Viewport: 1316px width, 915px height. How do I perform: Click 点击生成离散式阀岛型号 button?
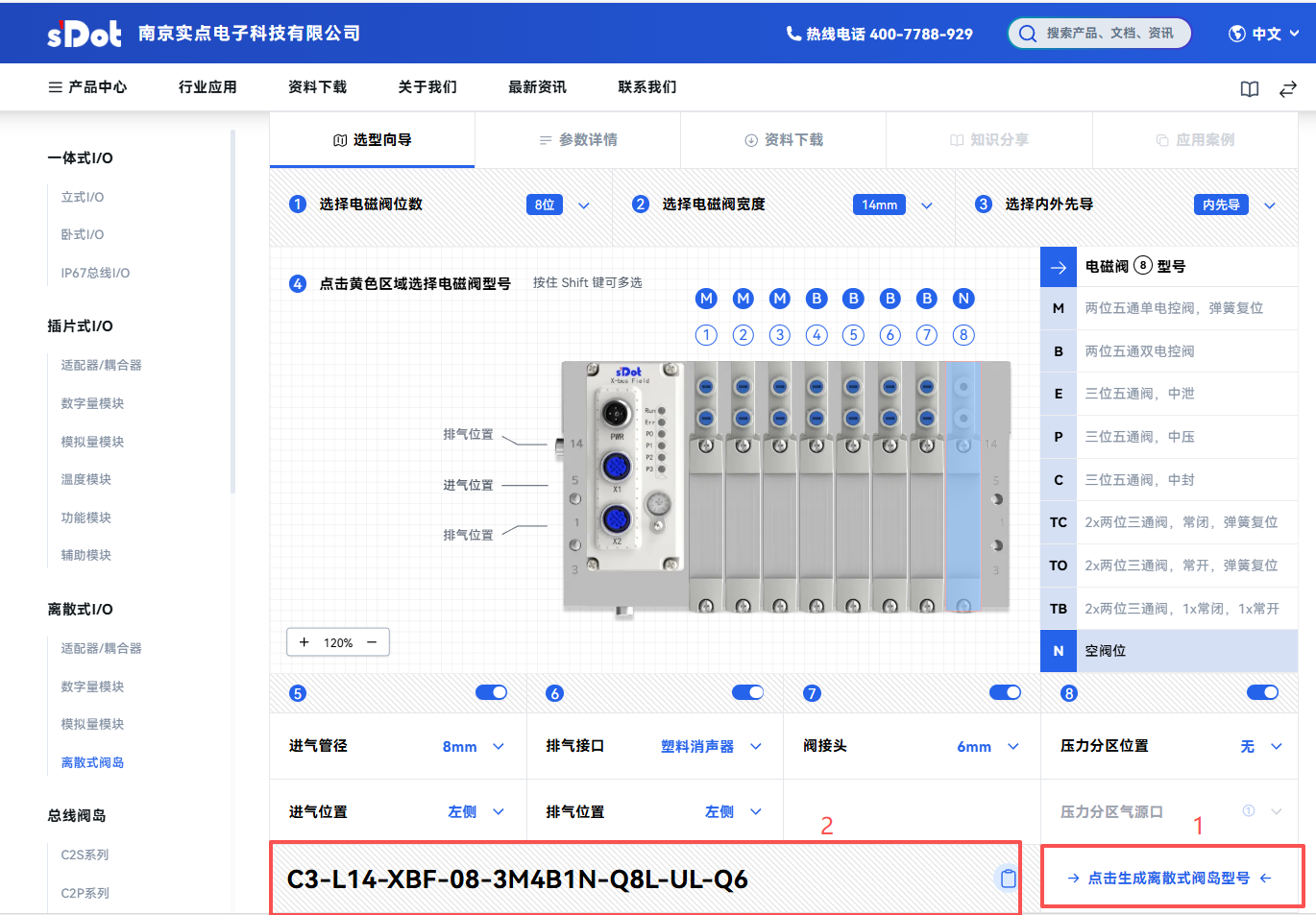(1170, 878)
